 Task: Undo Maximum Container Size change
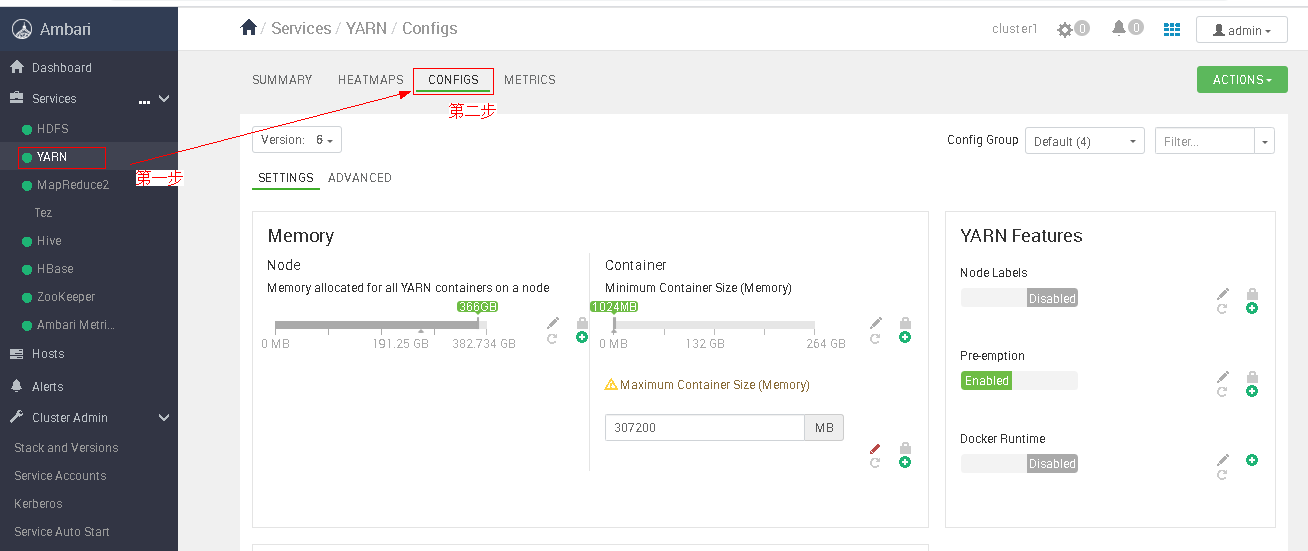pyautogui.click(x=875, y=463)
